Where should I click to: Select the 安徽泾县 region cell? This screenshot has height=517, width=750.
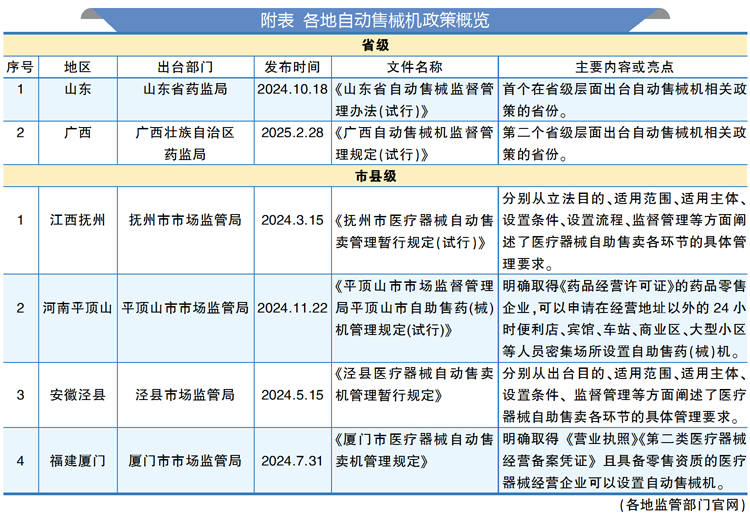point(77,395)
